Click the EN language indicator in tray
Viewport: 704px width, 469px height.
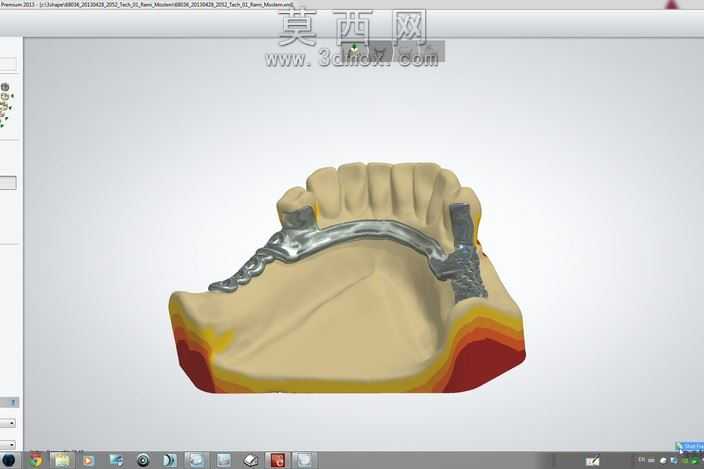[641, 460]
